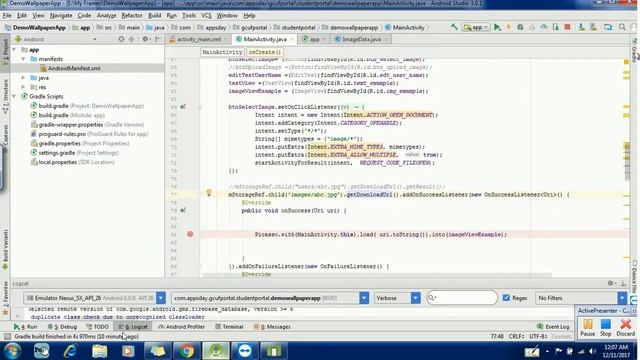Open Windows Start menu orb
The height and width of the screenshot is (360, 640).
[x=12, y=351]
